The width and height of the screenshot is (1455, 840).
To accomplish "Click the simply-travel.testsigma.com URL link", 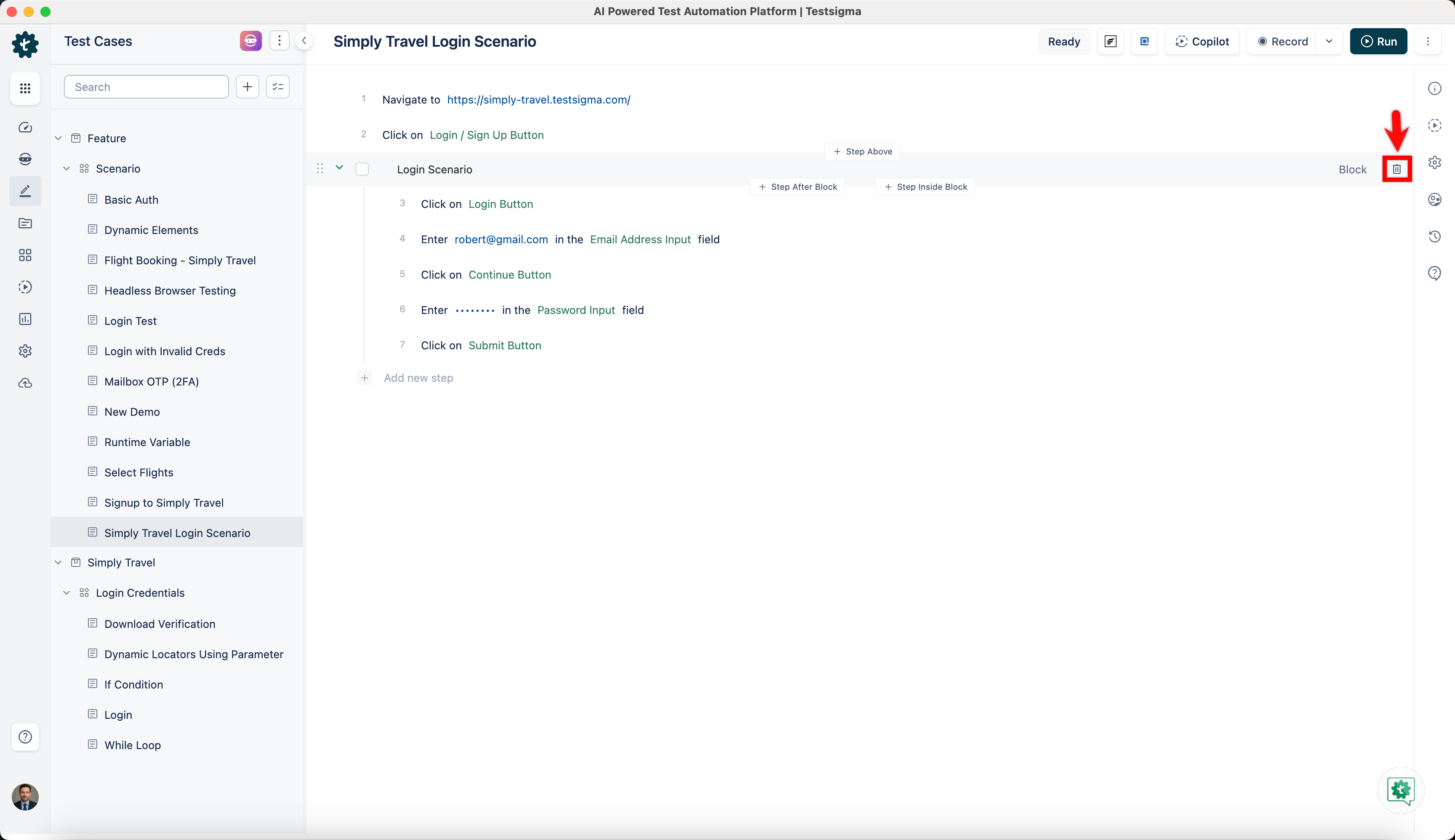I will tap(538, 100).
